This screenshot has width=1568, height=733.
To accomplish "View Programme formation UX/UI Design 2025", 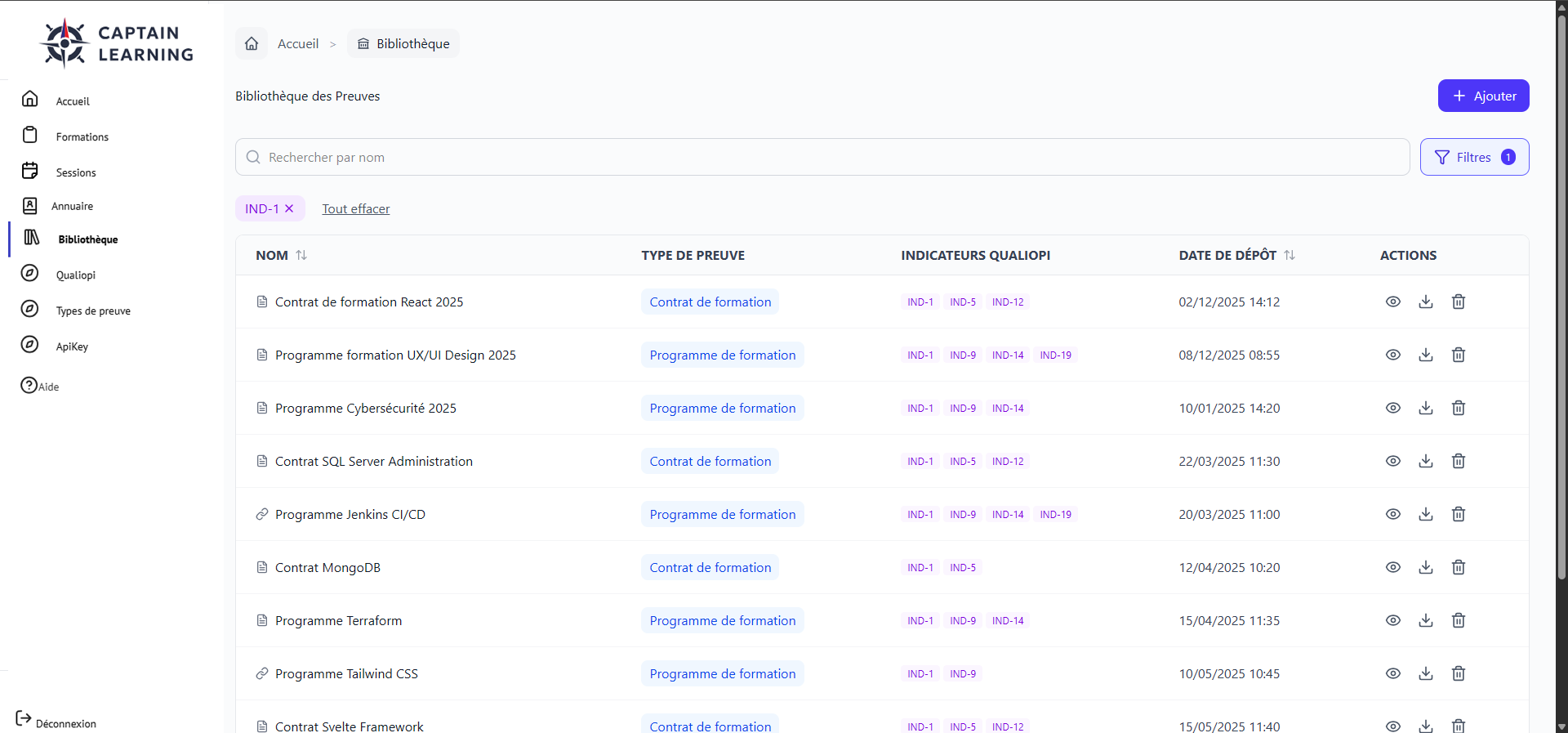I will pyautogui.click(x=1392, y=355).
